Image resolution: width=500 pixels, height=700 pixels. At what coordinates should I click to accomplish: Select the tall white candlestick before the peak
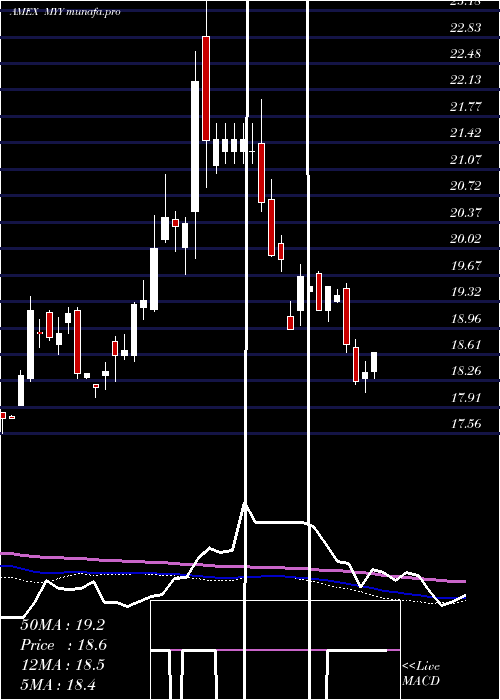(x=195, y=146)
